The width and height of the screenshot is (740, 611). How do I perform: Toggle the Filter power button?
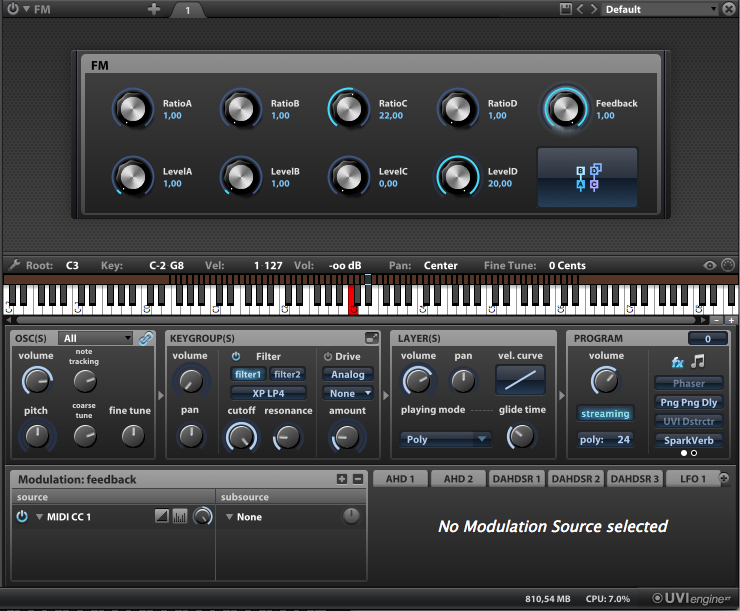pos(235,356)
